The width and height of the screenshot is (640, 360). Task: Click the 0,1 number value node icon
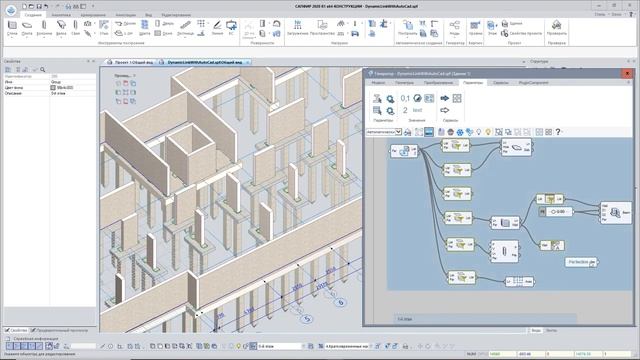click(x=405, y=98)
